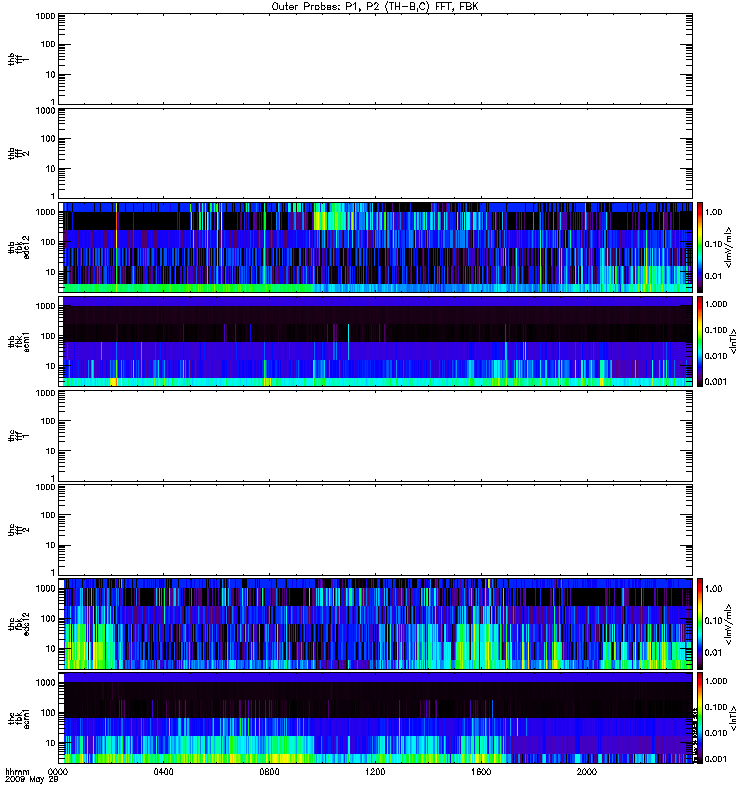Viewport: 750px width, 800px height.
Task: Click the '2009 May 28' date label
Action: 32,780
